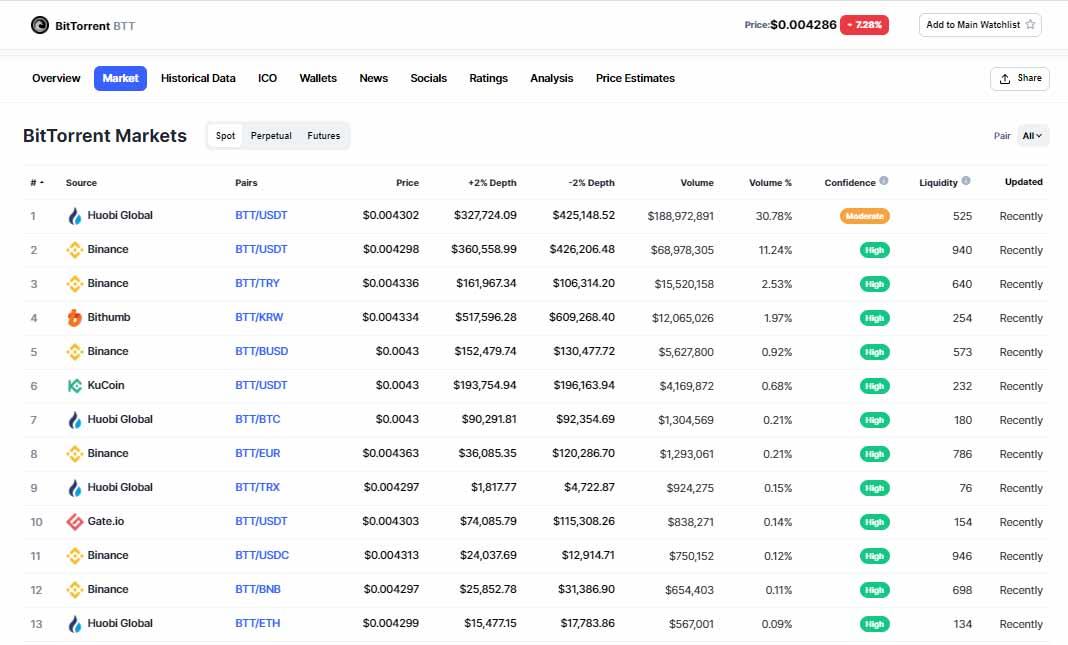The image size is (1068, 645).
Task: Click the High confidence badge for Bithumb
Action: (x=875, y=318)
